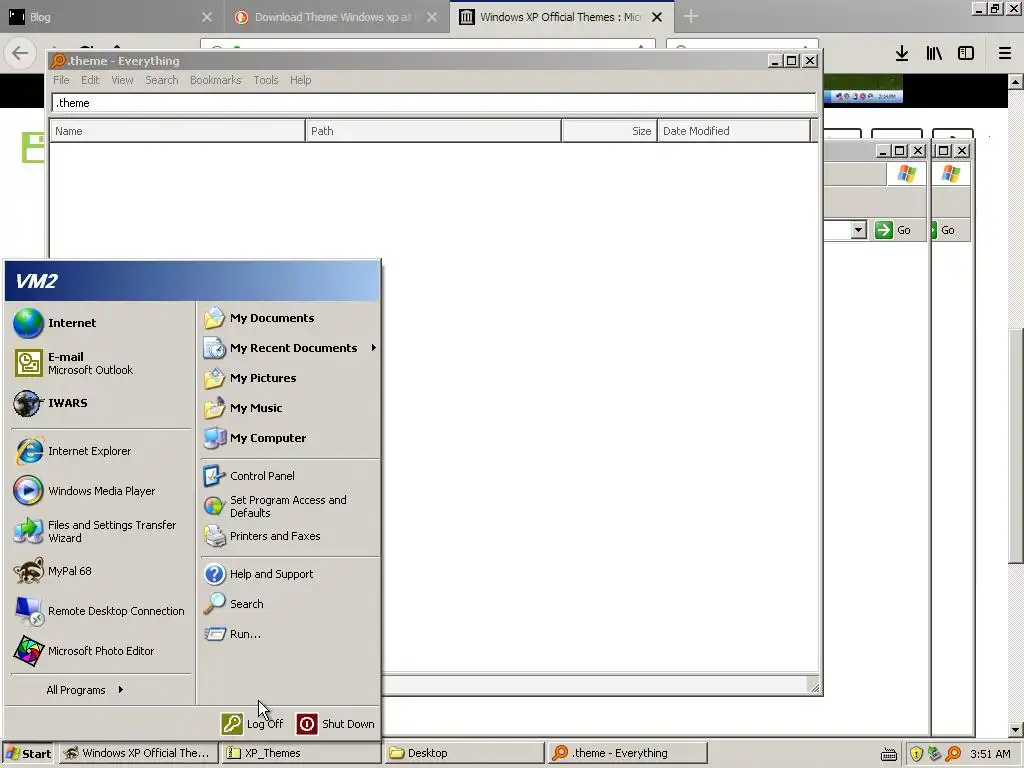Viewport: 1024px width, 768px height.
Task: Expand My Recent Documents submenu
Action: [x=290, y=348]
